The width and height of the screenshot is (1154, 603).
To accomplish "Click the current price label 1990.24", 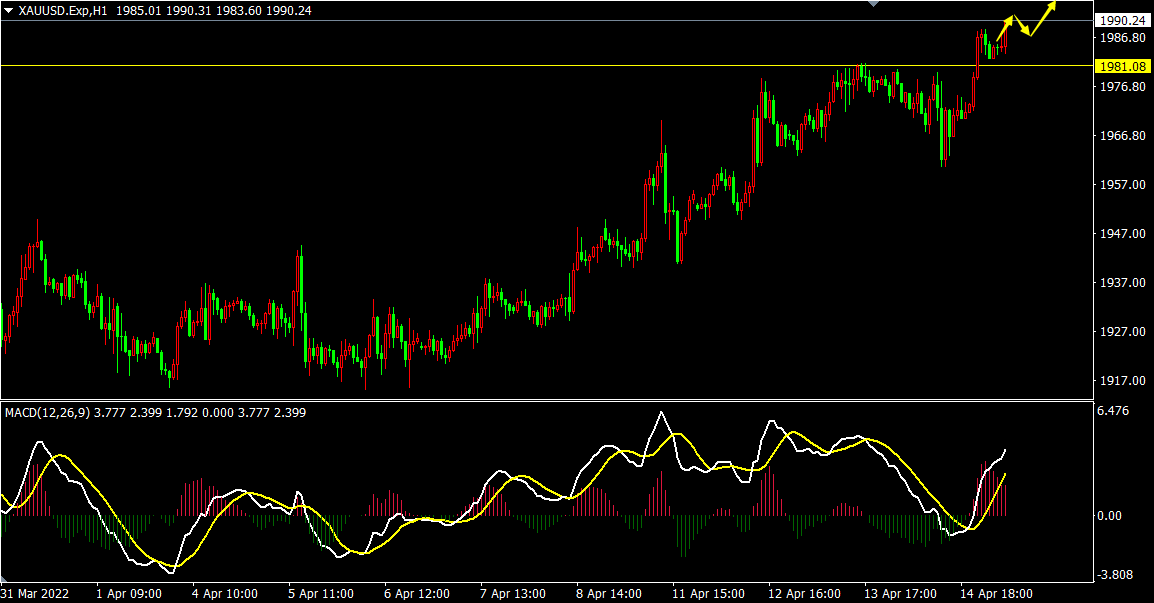I will (1121, 20).
